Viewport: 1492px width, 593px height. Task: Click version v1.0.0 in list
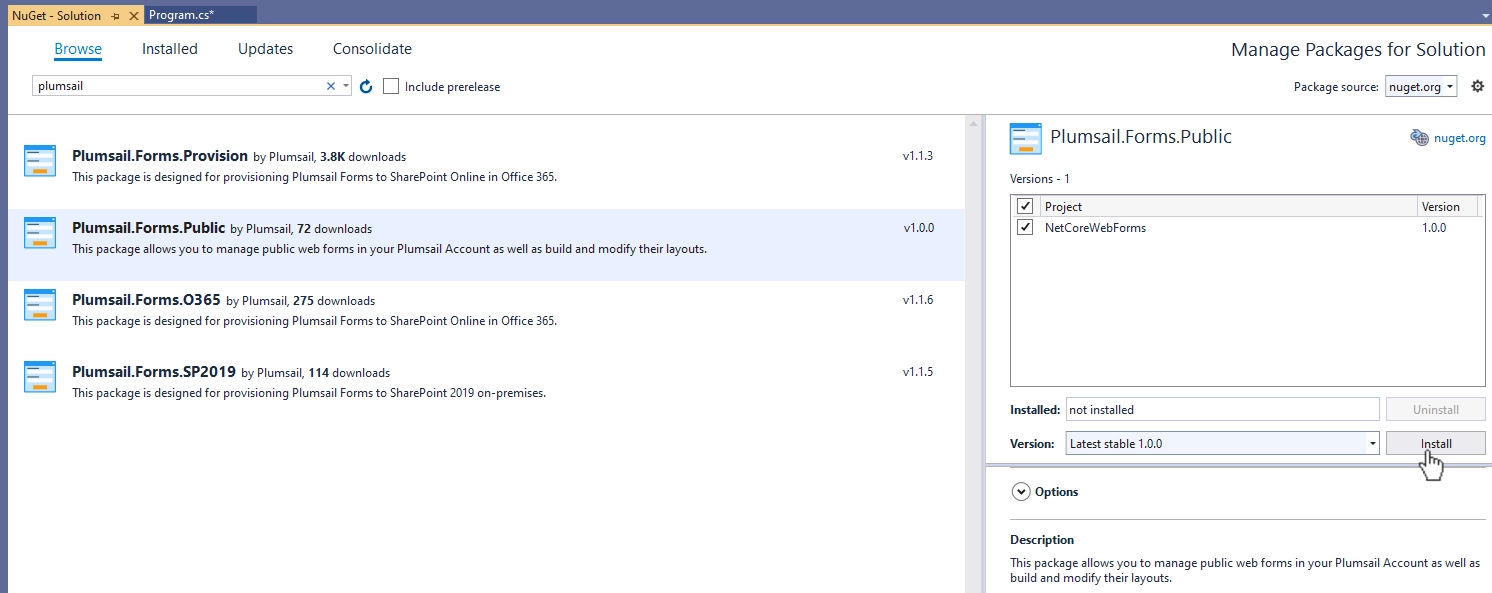coord(918,228)
